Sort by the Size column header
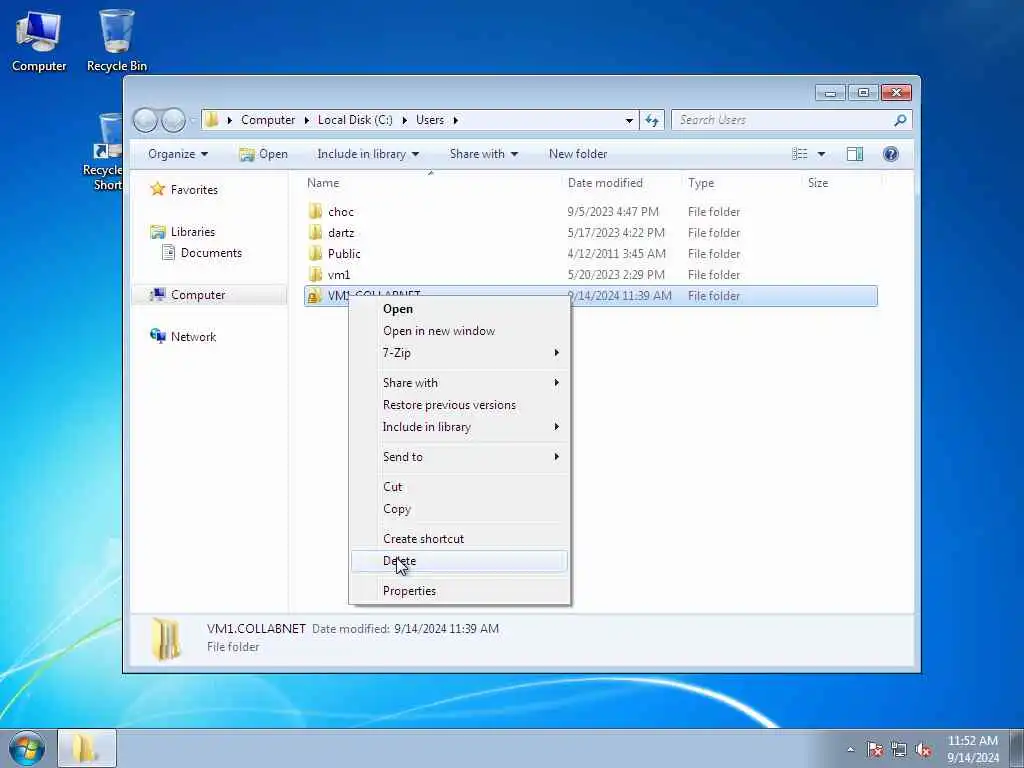Image resolution: width=1024 pixels, height=768 pixels. [842, 184]
